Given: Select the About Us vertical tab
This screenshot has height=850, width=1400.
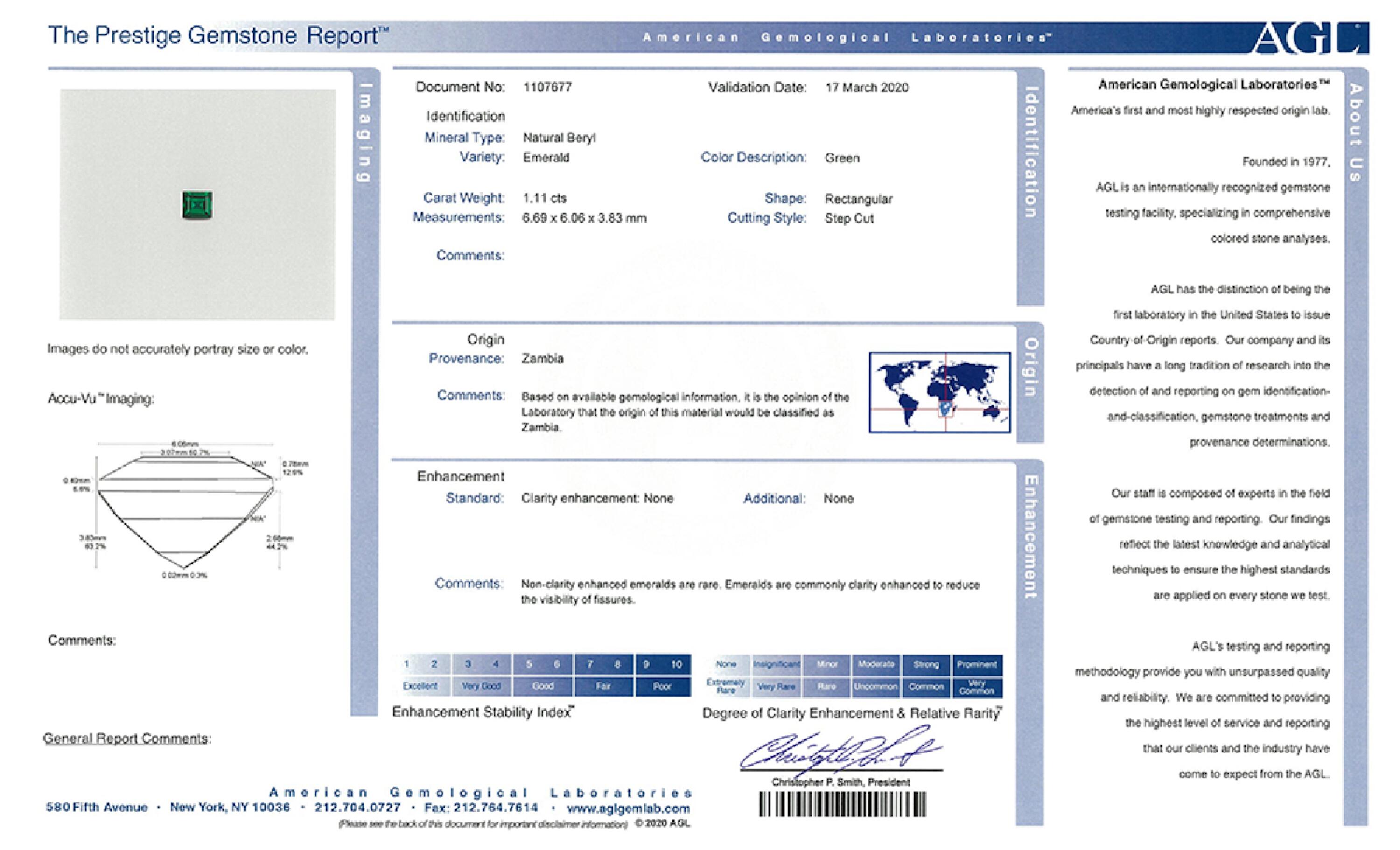Looking at the screenshot, I should [1356, 132].
